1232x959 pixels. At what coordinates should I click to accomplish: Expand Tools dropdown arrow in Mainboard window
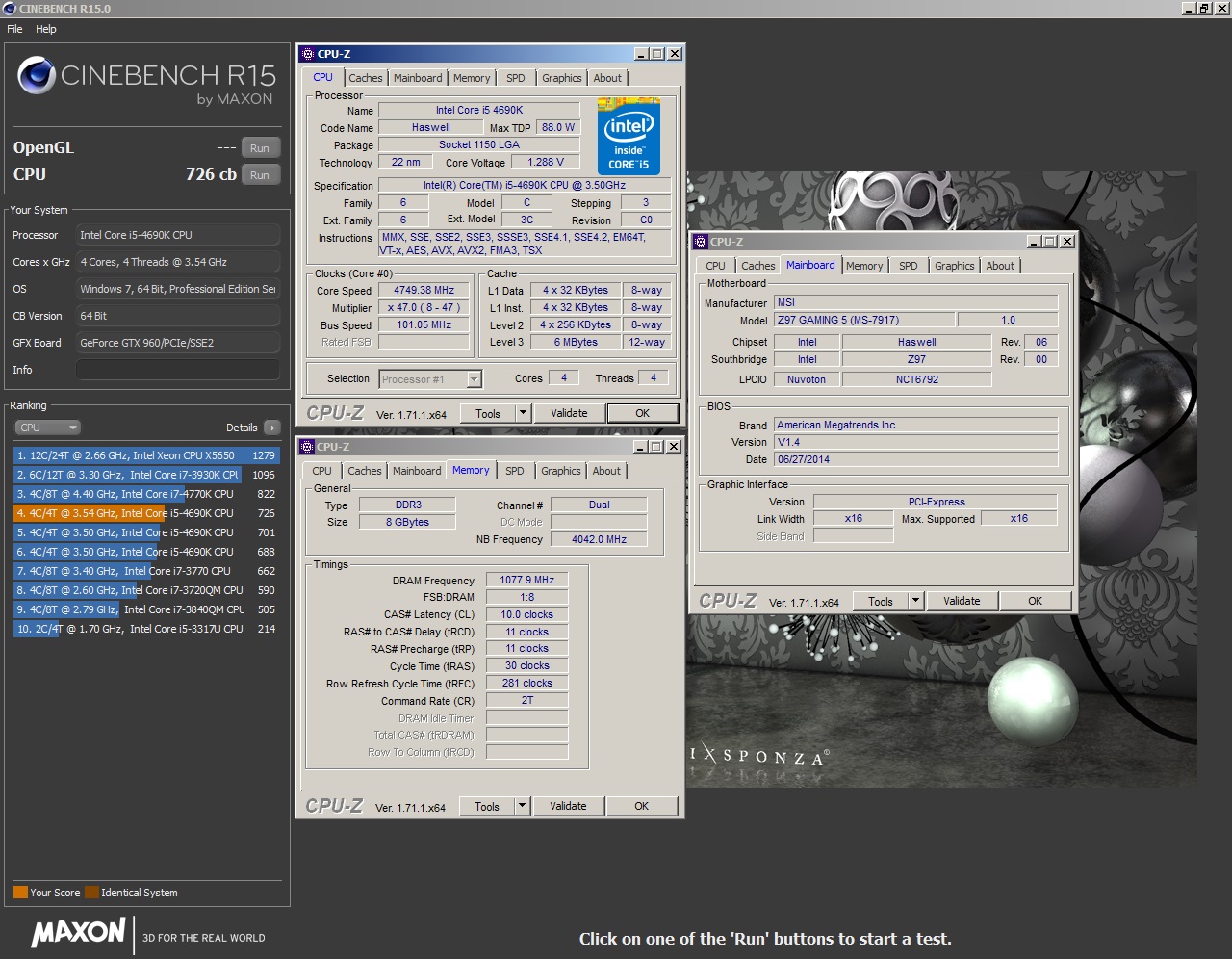(915, 601)
